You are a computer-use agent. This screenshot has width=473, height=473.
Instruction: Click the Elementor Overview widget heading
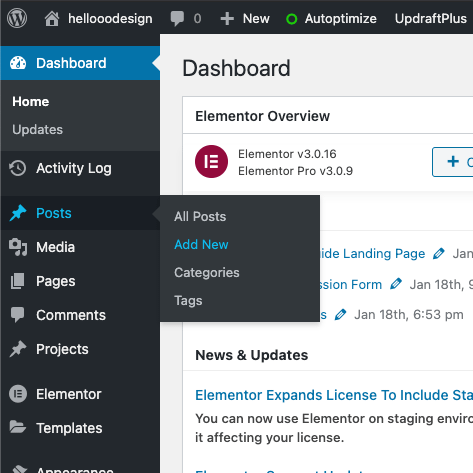262,116
